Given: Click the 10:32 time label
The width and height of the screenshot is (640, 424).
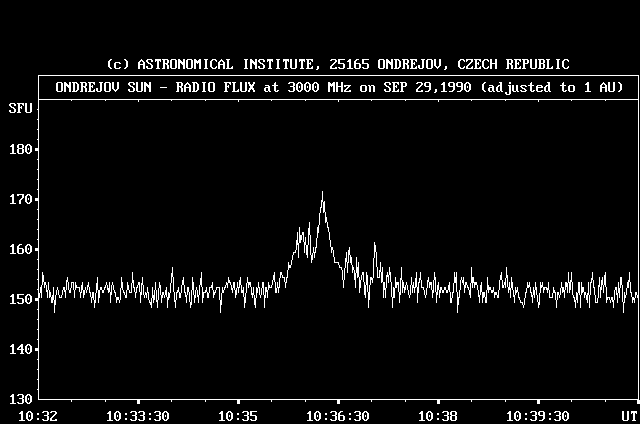Looking at the screenshot, I should tap(37, 415).
